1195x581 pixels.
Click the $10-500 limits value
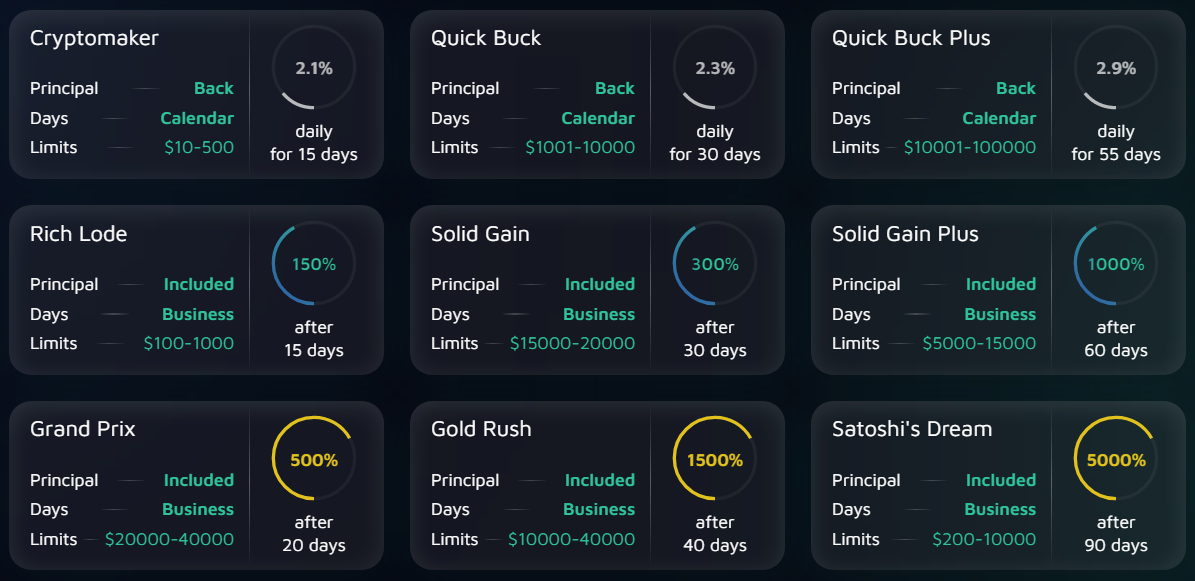click(x=199, y=147)
